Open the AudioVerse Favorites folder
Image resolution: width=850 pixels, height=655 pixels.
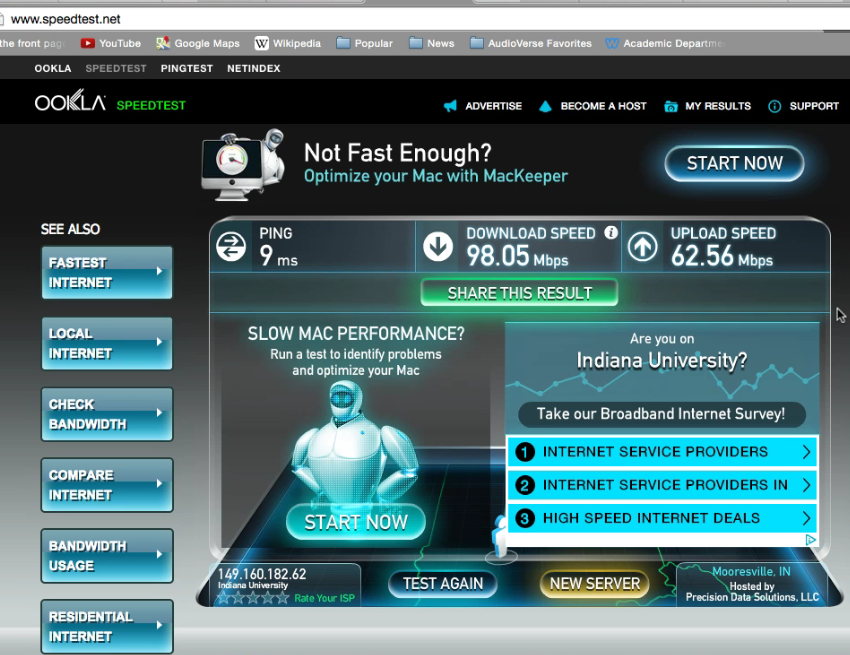tap(531, 43)
